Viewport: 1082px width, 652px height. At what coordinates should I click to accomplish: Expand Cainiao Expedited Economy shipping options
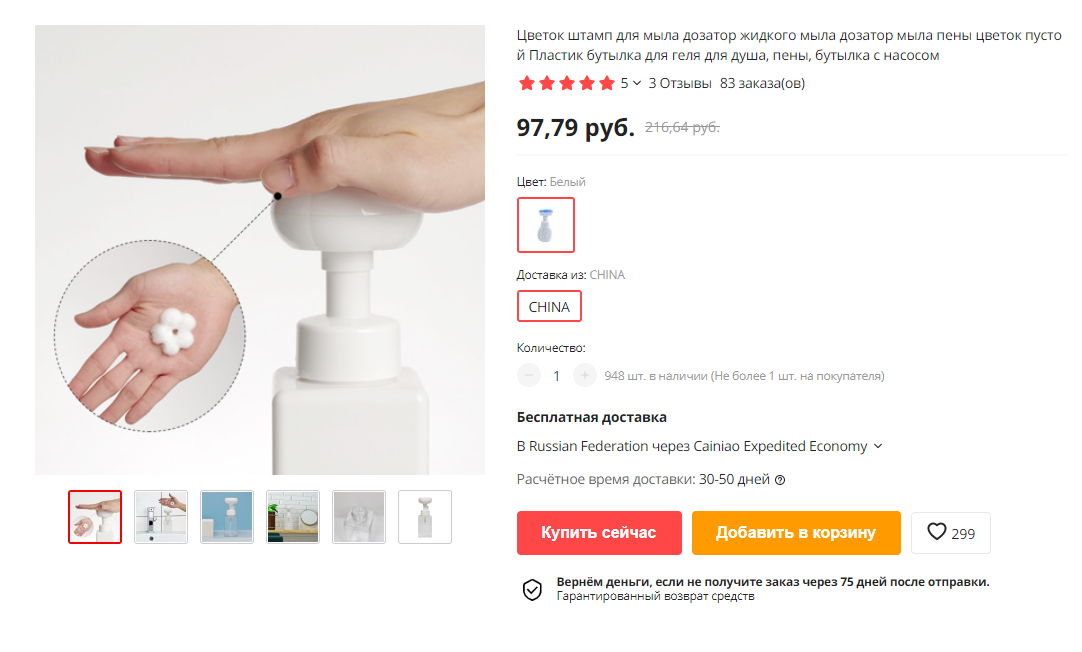tap(878, 446)
